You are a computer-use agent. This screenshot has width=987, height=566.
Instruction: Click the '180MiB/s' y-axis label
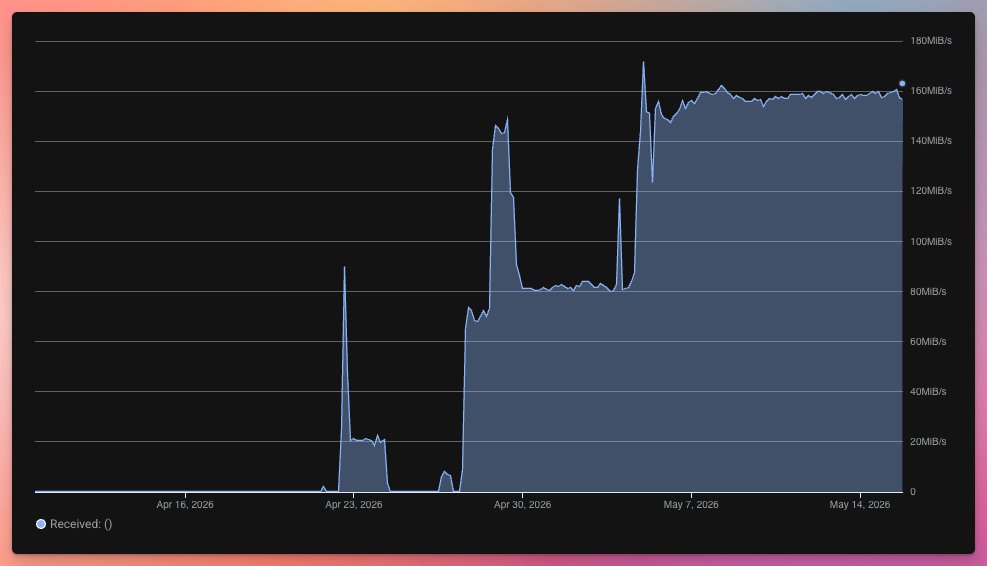click(x=931, y=40)
